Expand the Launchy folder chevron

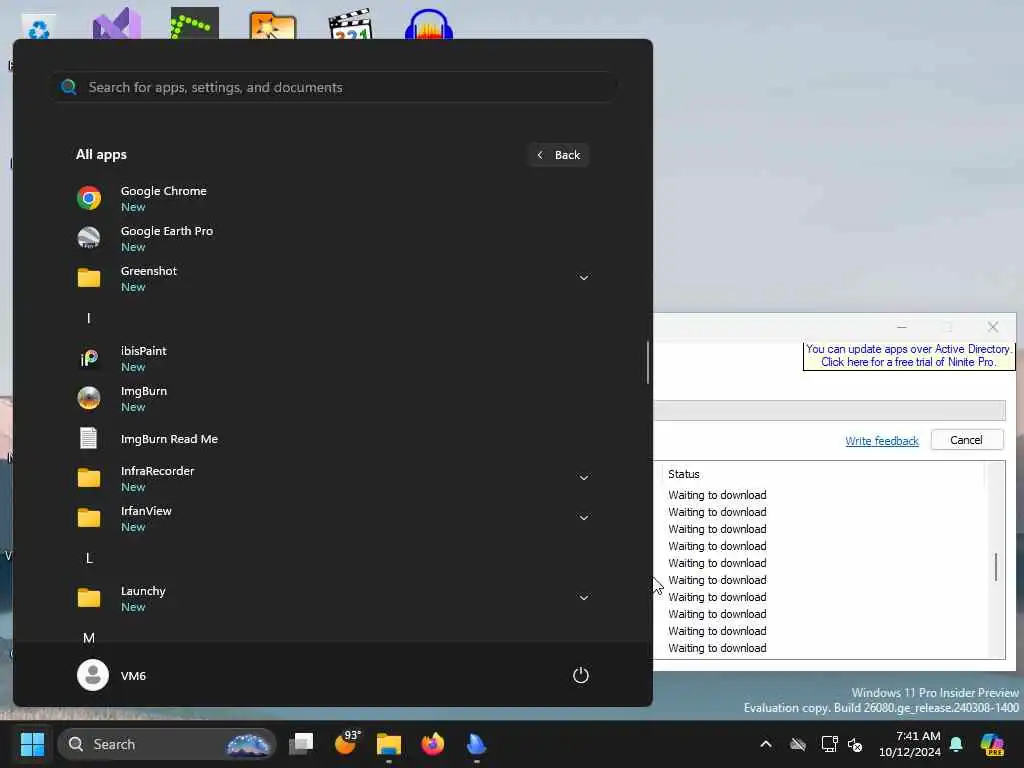pos(584,598)
